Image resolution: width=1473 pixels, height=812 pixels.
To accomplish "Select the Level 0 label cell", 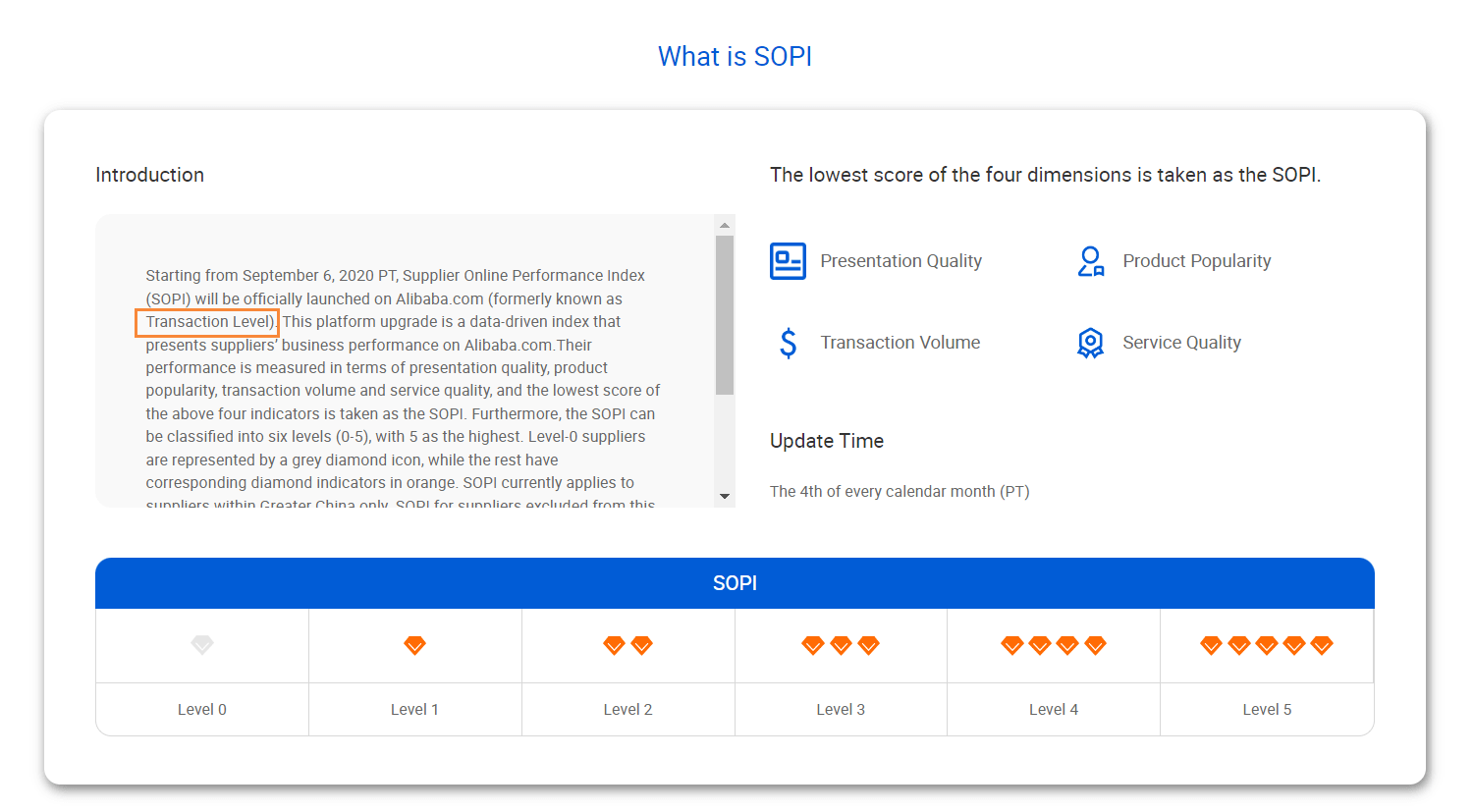I will (x=202, y=709).
